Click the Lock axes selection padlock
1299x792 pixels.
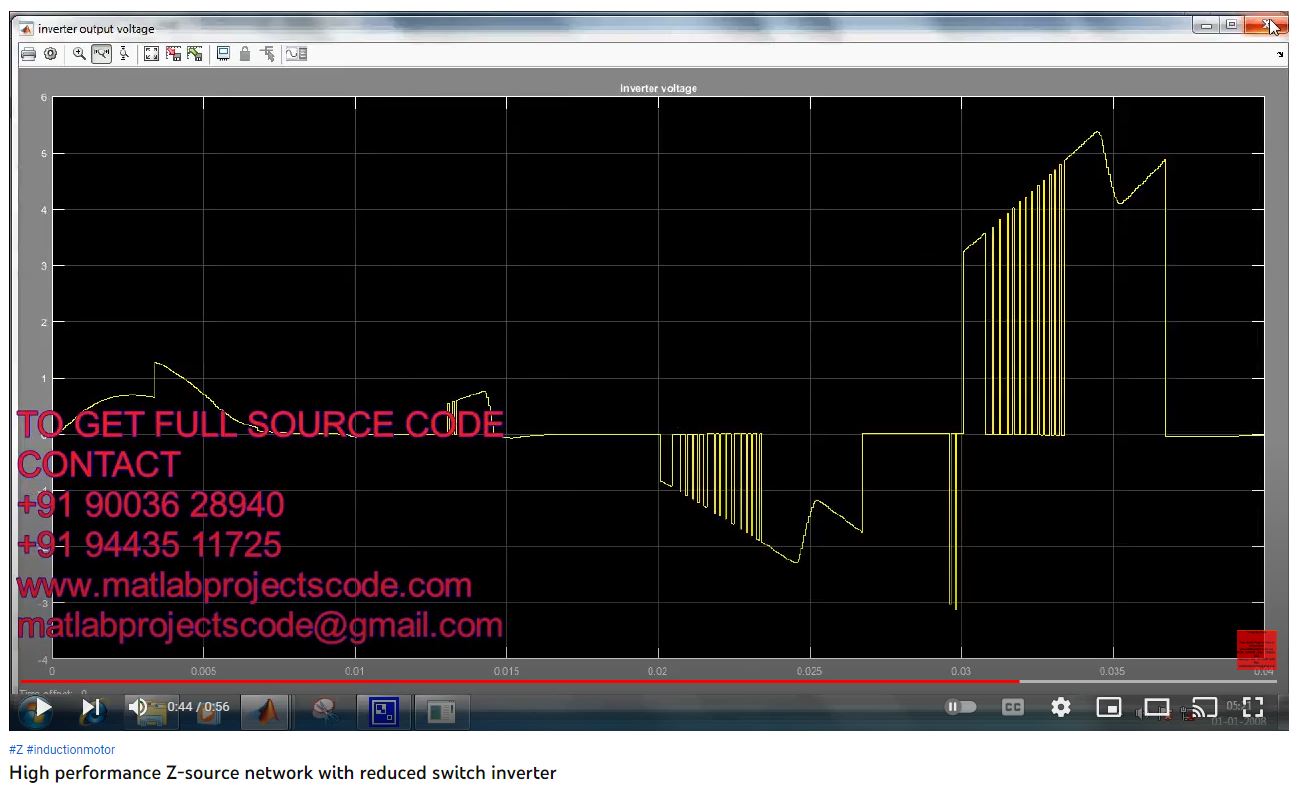click(x=245, y=54)
